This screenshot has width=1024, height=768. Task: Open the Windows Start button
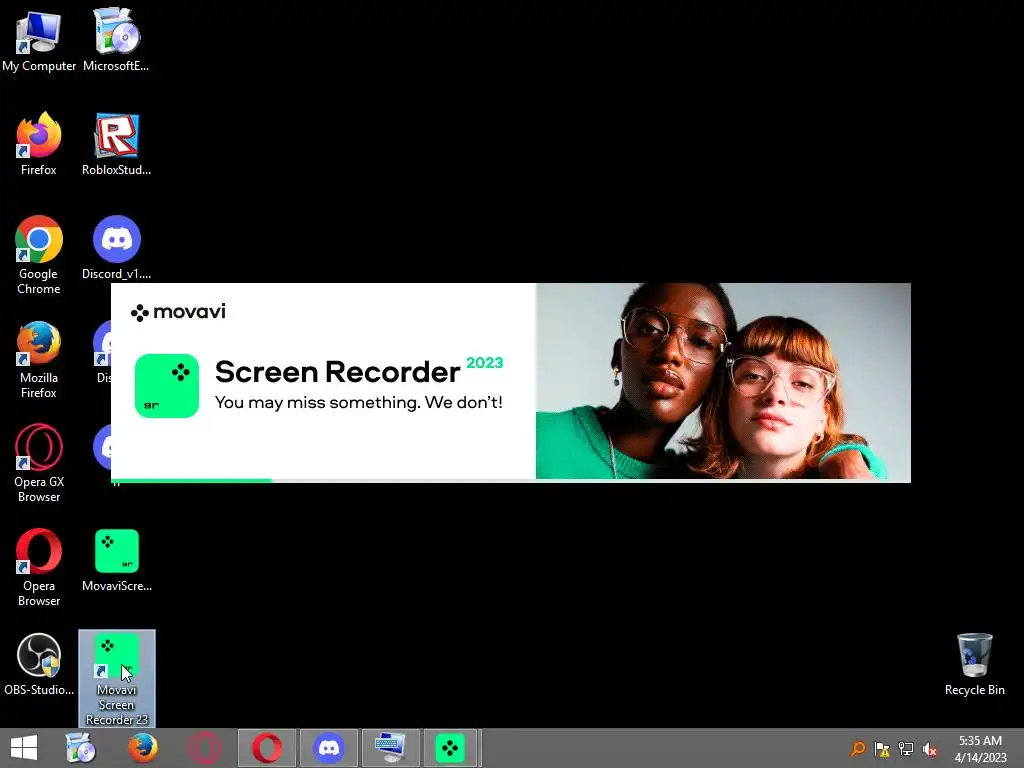(24, 748)
